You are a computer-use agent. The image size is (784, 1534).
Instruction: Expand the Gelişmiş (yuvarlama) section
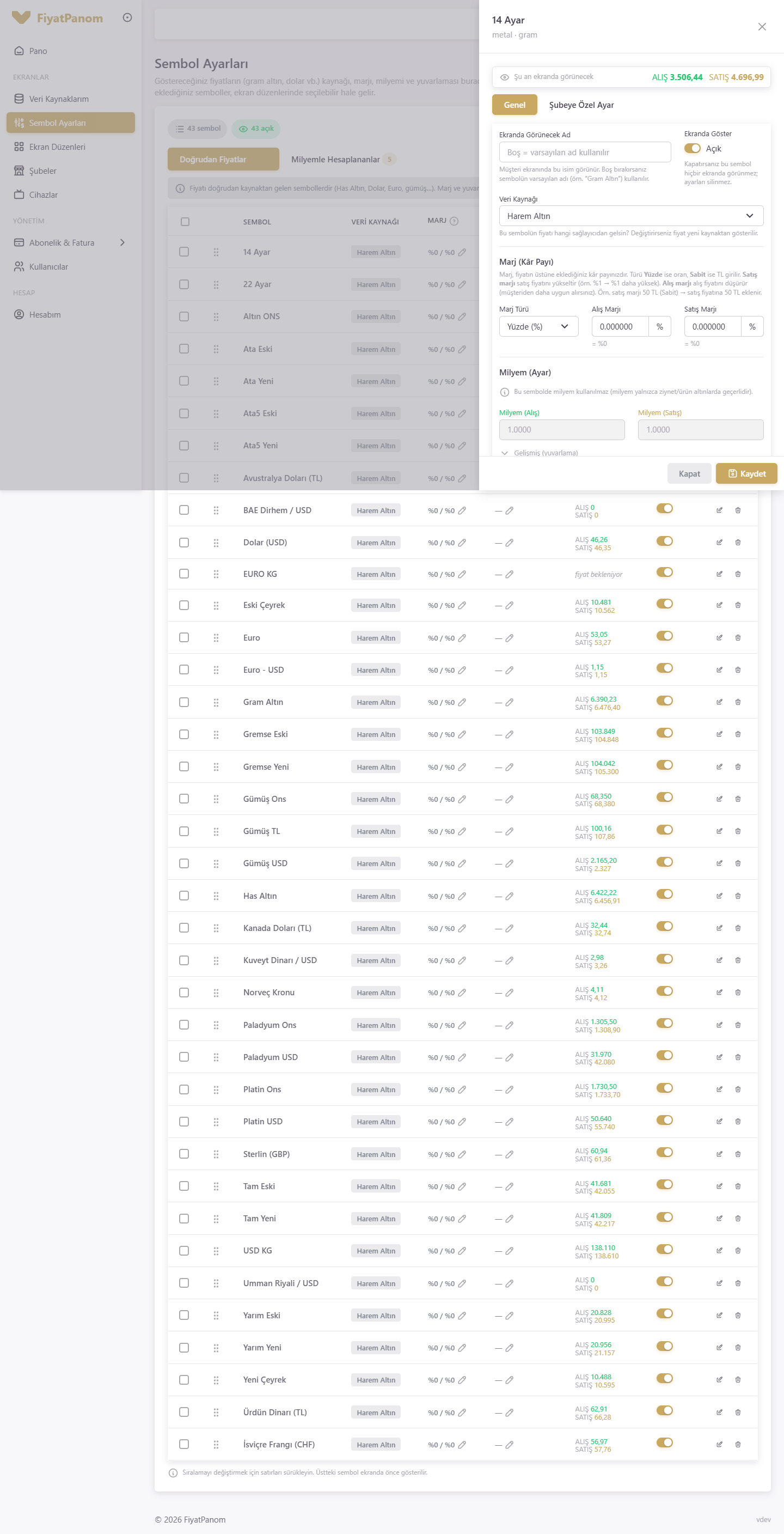point(540,453)
